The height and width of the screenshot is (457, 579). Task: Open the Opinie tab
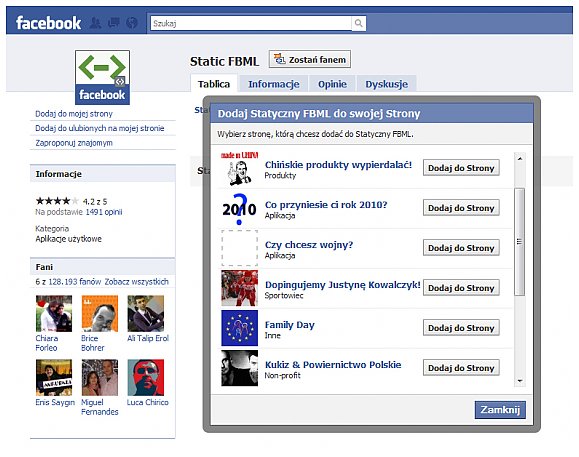coord(332,84)
